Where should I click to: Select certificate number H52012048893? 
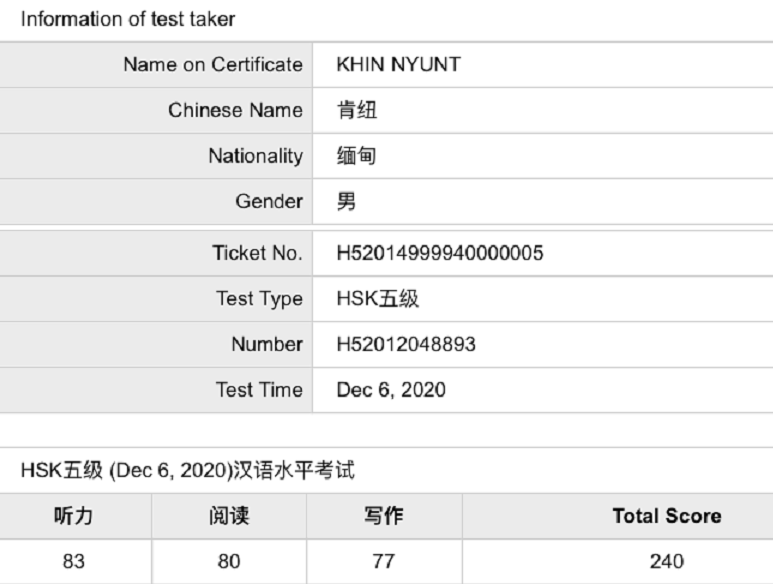click(x=407, y=345)
